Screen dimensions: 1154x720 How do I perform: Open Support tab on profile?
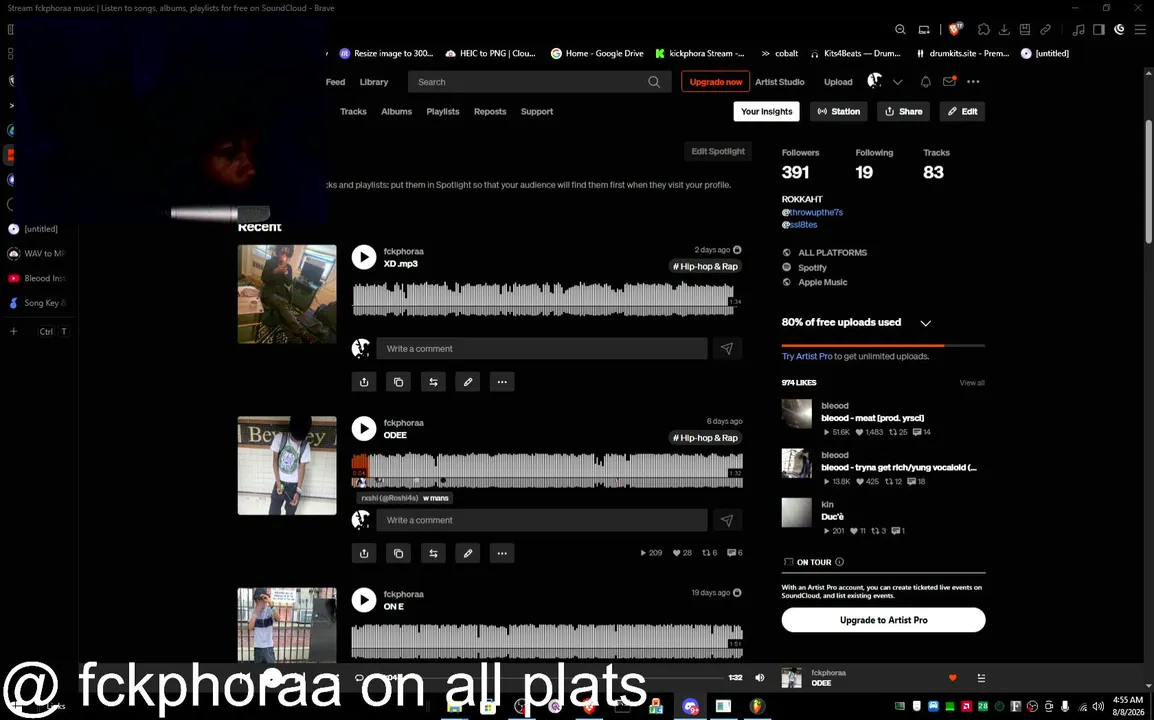pos(537,112)
